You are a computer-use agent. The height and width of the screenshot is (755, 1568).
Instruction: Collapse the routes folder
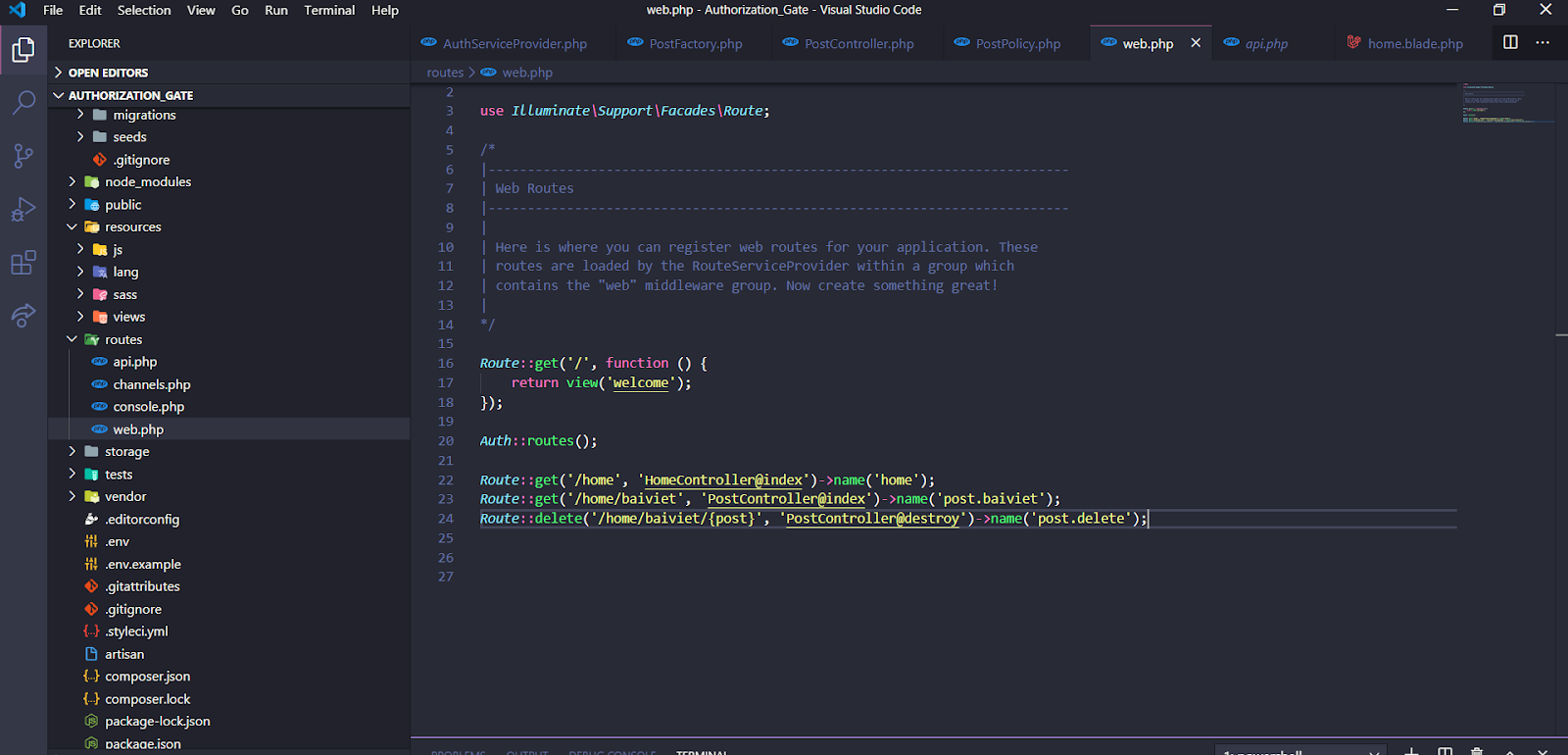click(x=73, y=339)
